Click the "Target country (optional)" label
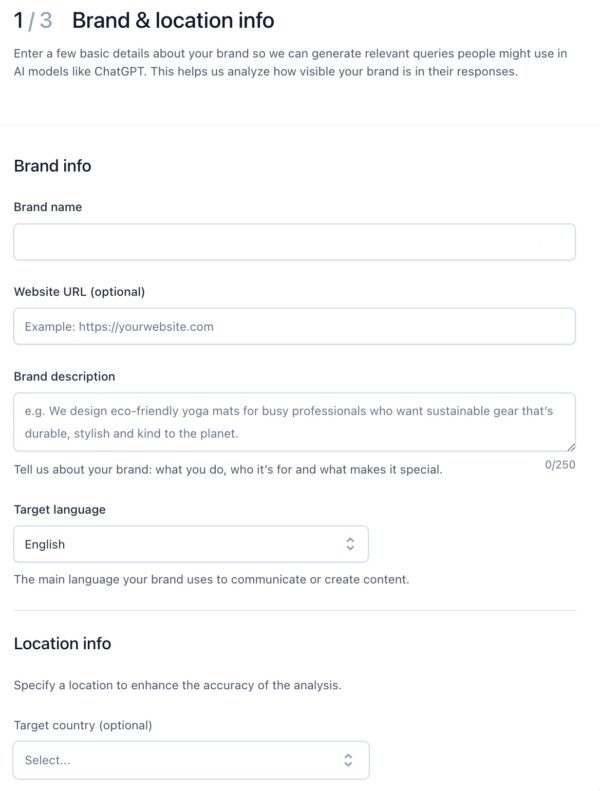Viewport: 600px width, 791px height. point(82,725)
